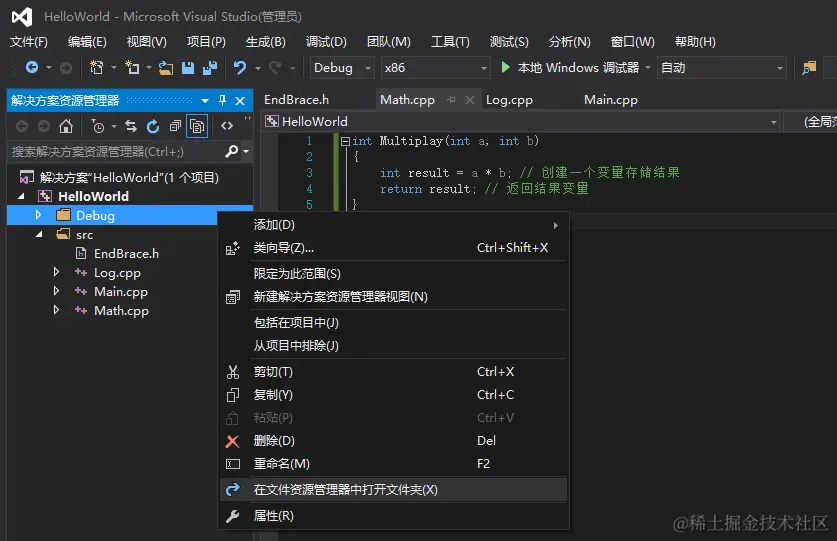
Task: Select 从项目中排除(J) in the context menu
Action: pos(394,346)
